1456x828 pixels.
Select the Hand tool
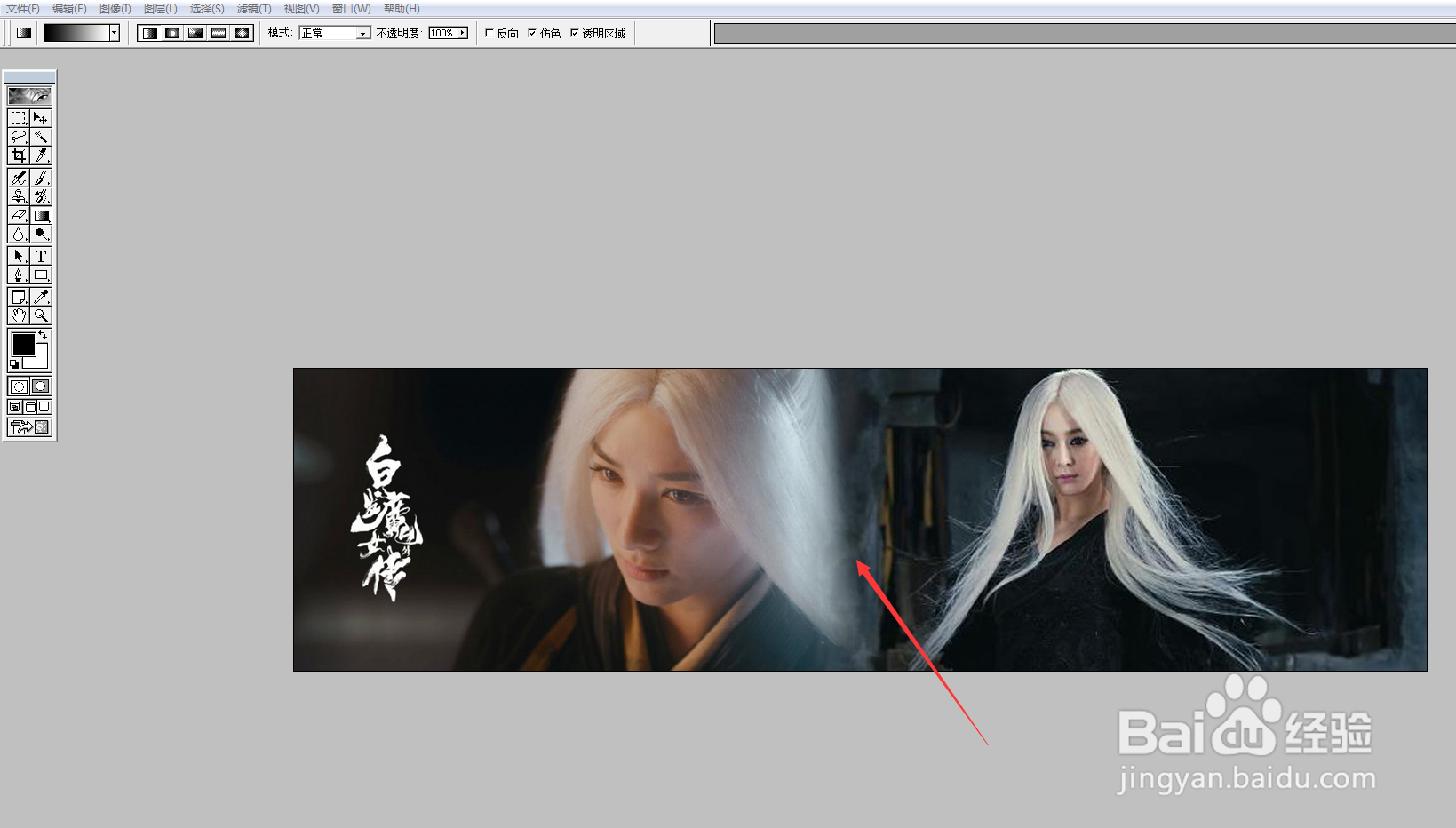(x=18, y=315)
